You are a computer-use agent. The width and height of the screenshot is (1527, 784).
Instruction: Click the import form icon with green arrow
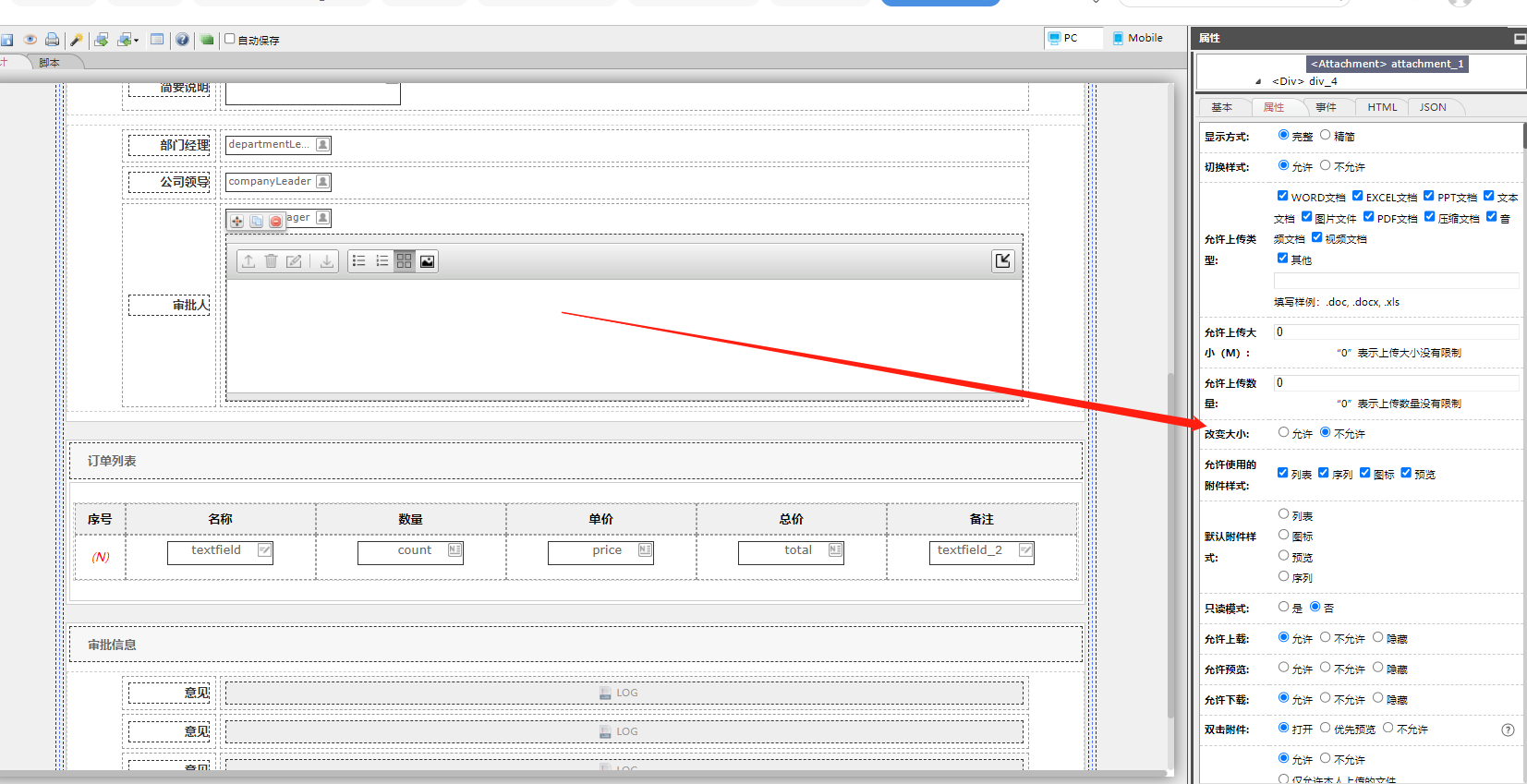pos(102,40)
